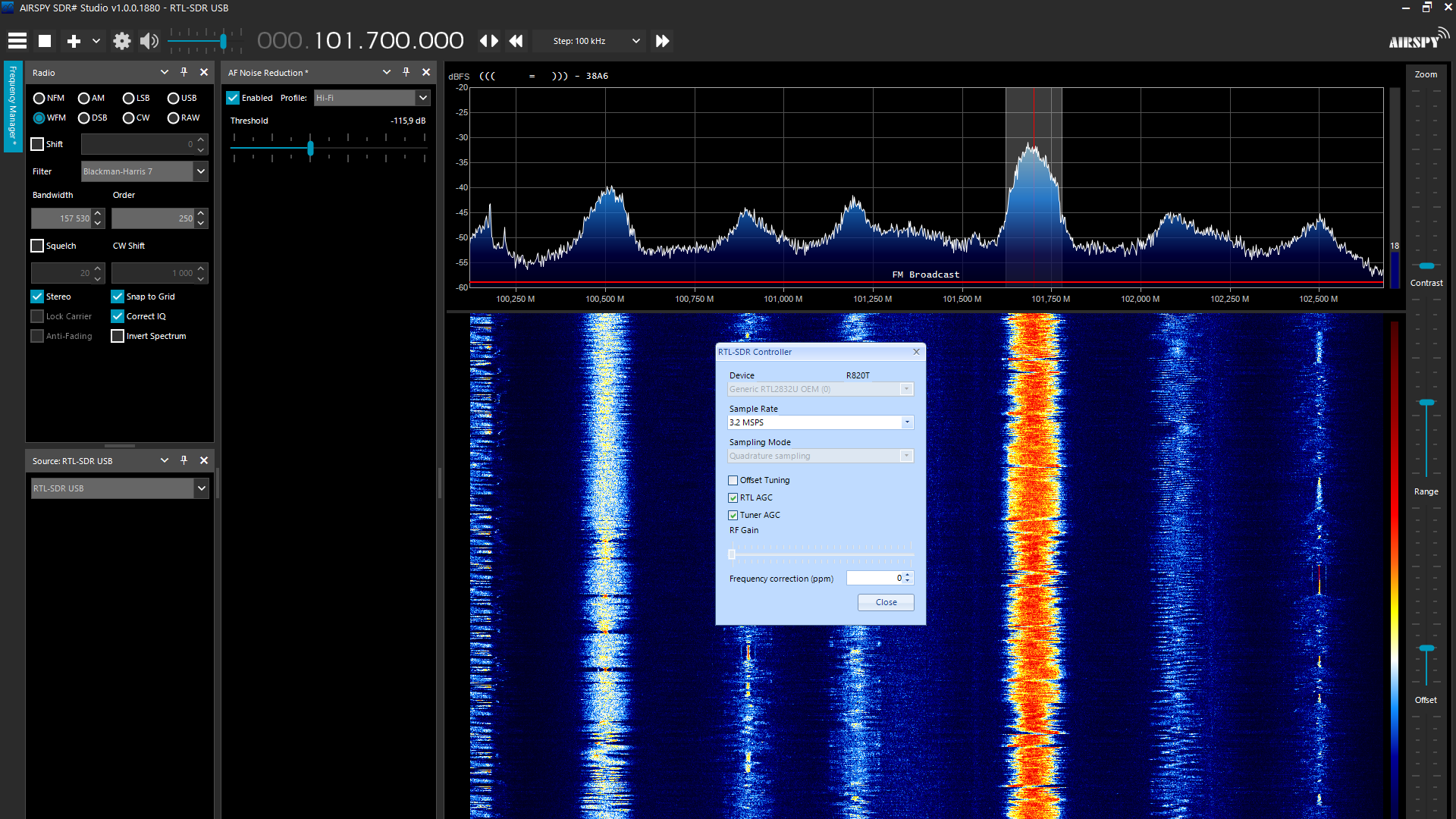Toggle Tuner AGC checkbox

[x=733, y=515]
